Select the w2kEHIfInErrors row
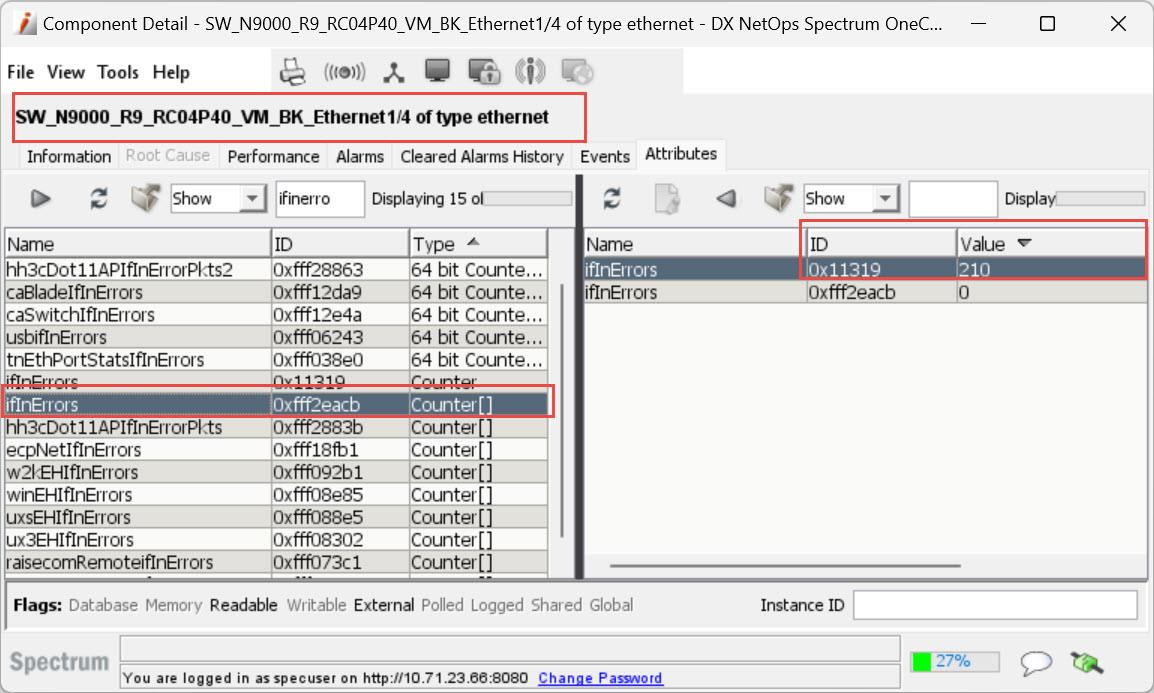The width and height of the screenshot is (1154, 693). pos(276,472)
